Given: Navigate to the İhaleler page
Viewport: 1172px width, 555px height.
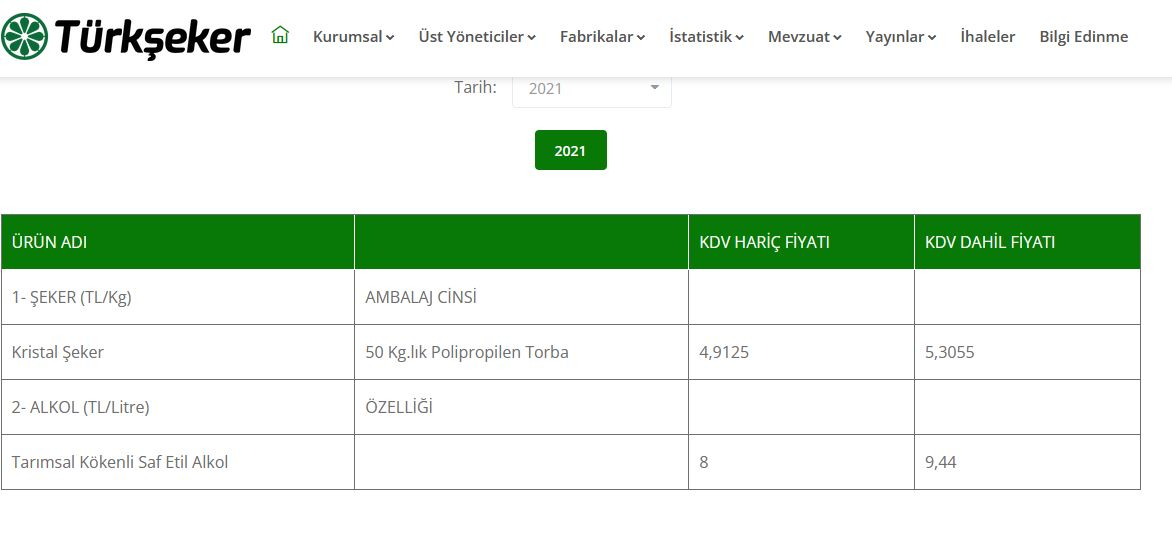Looking at the screenshot, I should pyautogui.click(x=987, y=37).
